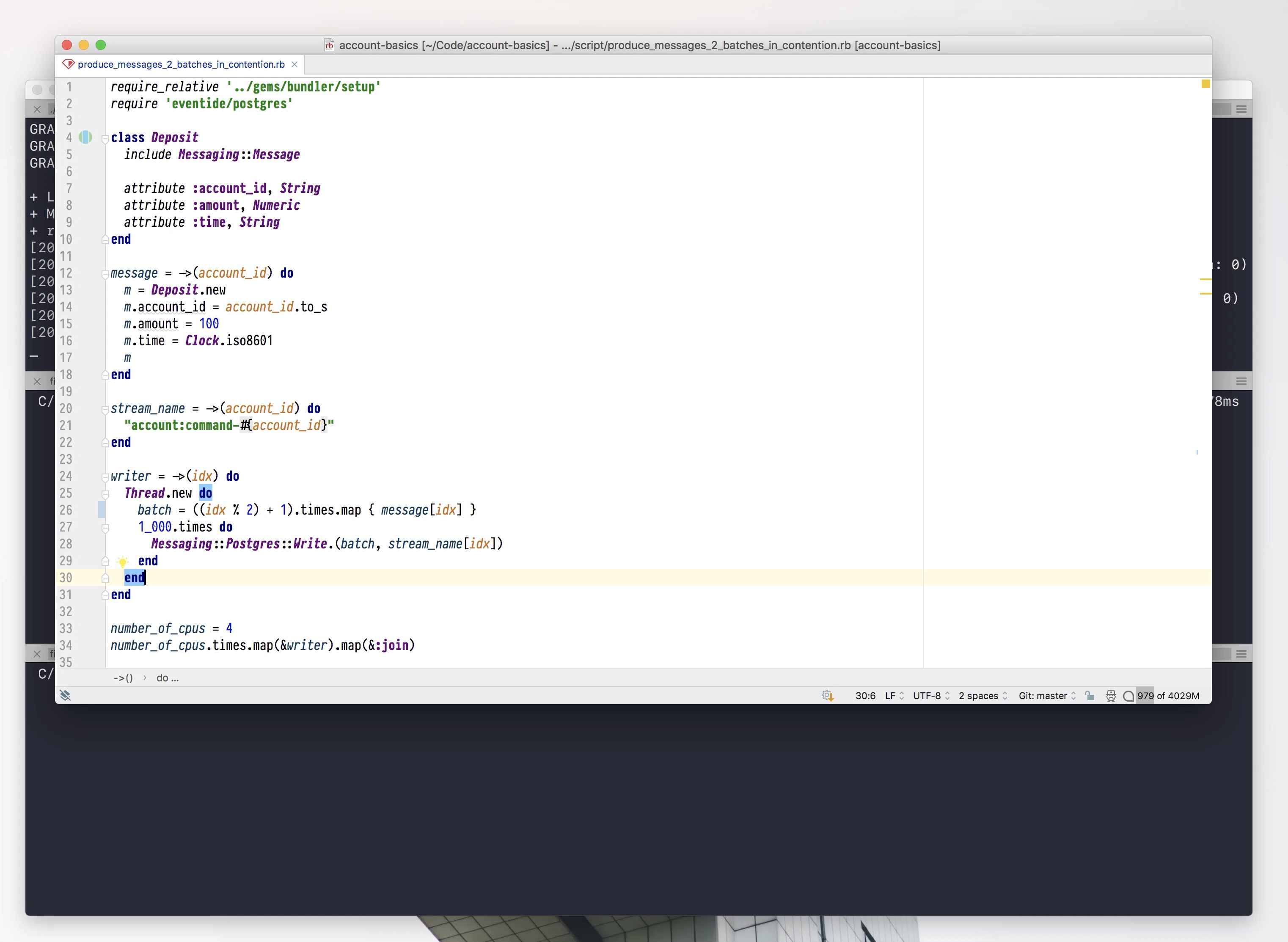
Task: Close top tab in background terminal window
Action: 37,110
